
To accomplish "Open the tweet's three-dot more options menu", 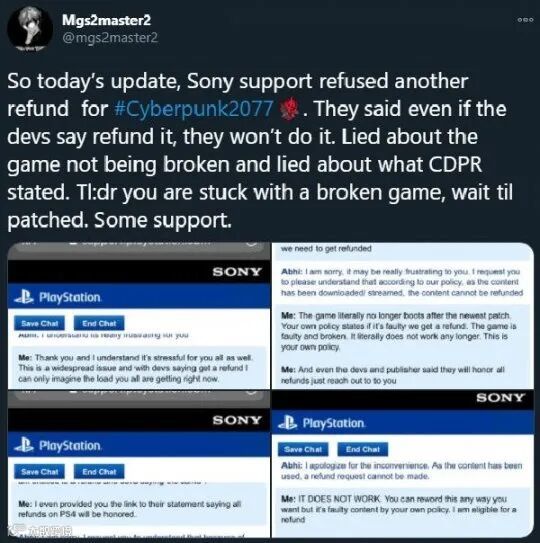I will tap(525, 20).
